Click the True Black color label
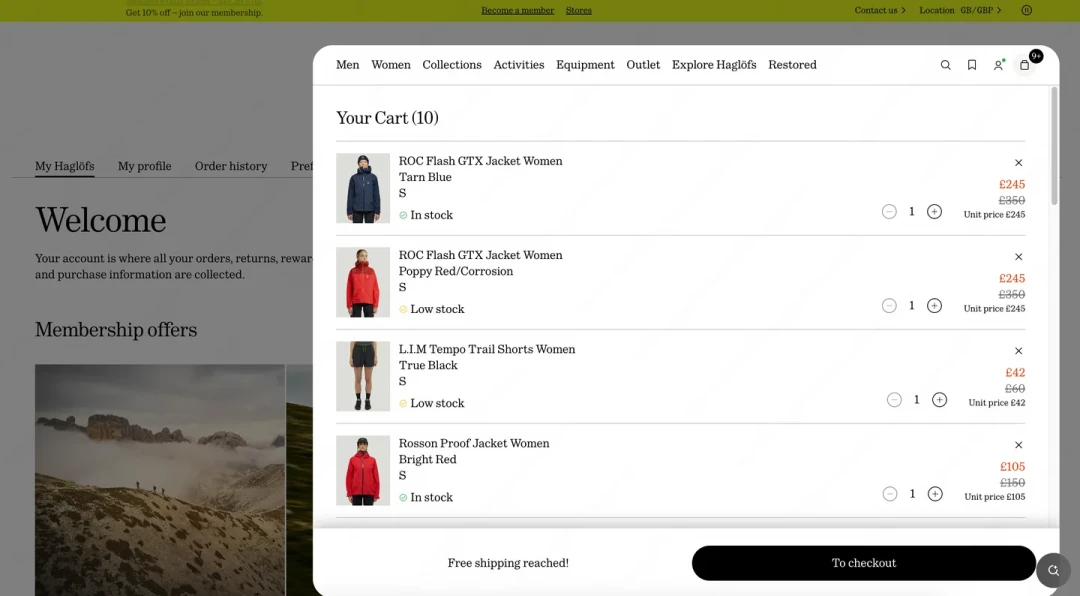This screenshot has height=596, width=1080. pyautogui.click(x=428, y=365)
